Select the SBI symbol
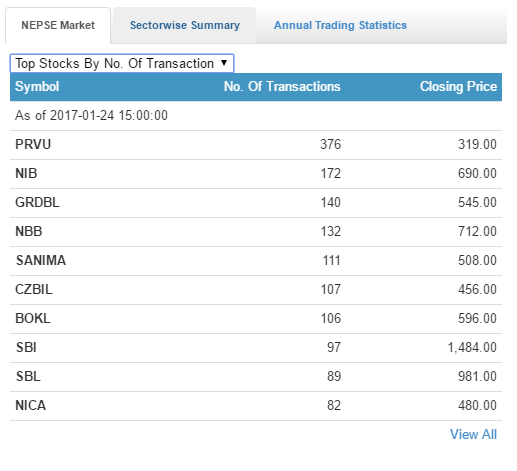Screen dimensions: 517x471 click(x=26, y=348)
